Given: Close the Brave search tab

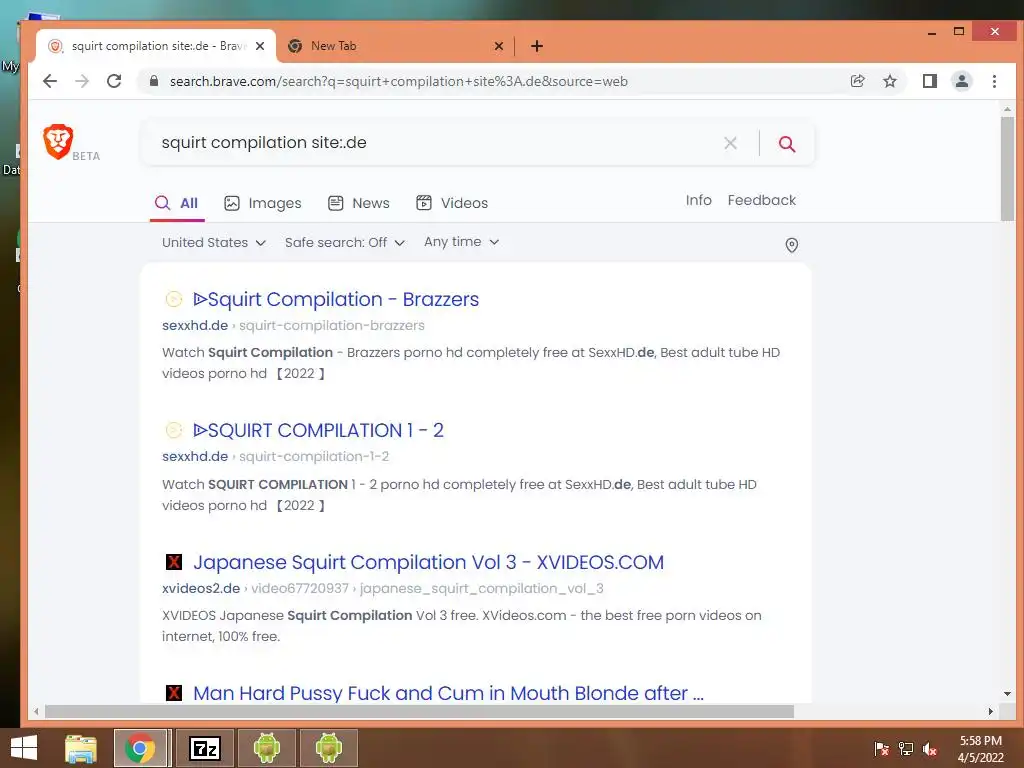Looking at the screenshot, I should tap(260, 46).
